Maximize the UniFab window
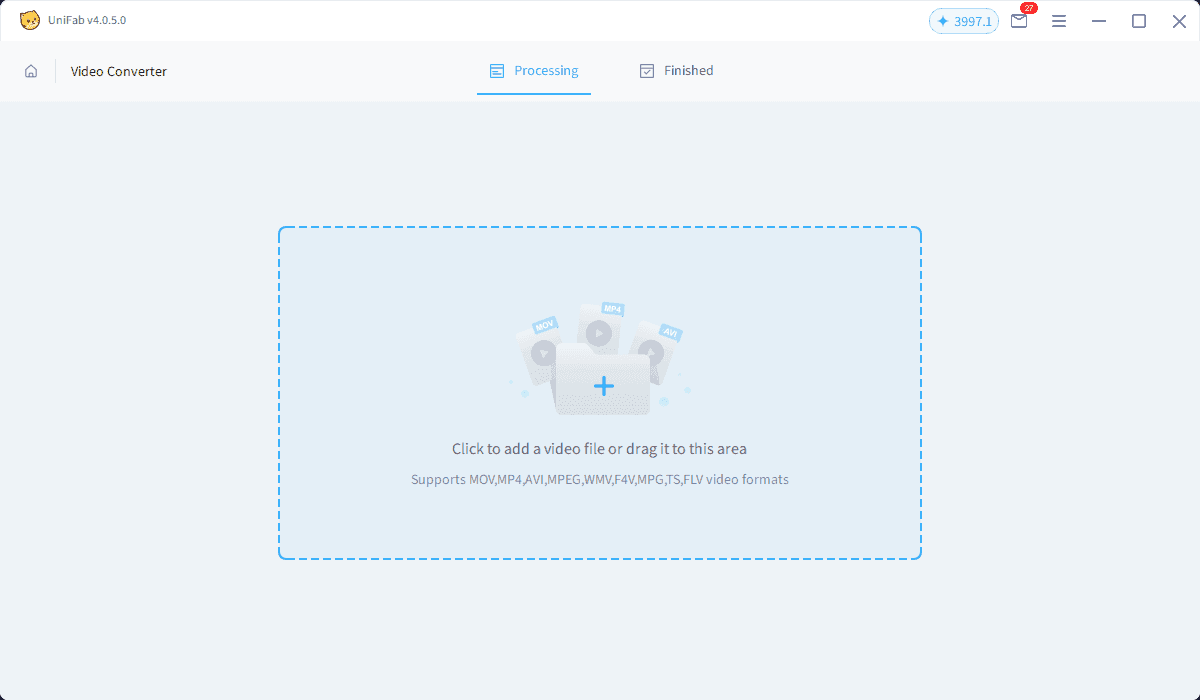The width and height of the screenshot is (1200, 700). 1139,21
